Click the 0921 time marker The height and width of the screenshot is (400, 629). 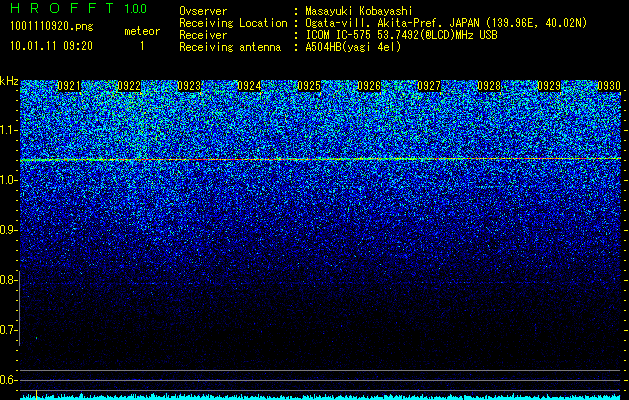(69, 86)
